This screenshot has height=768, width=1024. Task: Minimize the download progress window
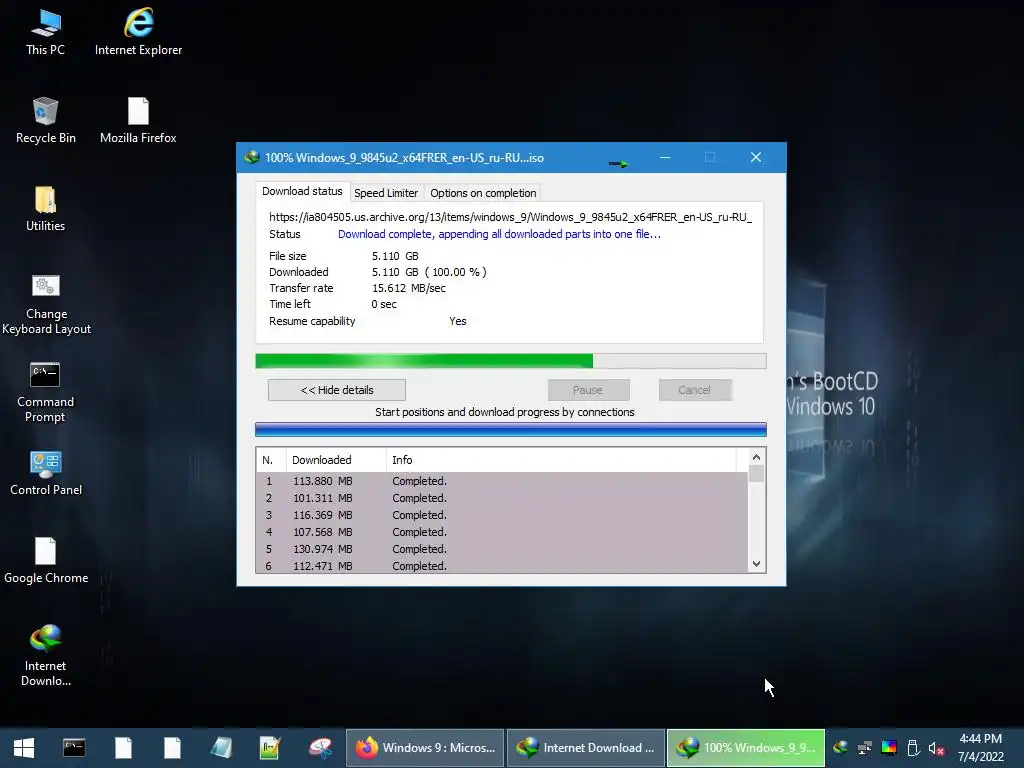click(665, 157)
